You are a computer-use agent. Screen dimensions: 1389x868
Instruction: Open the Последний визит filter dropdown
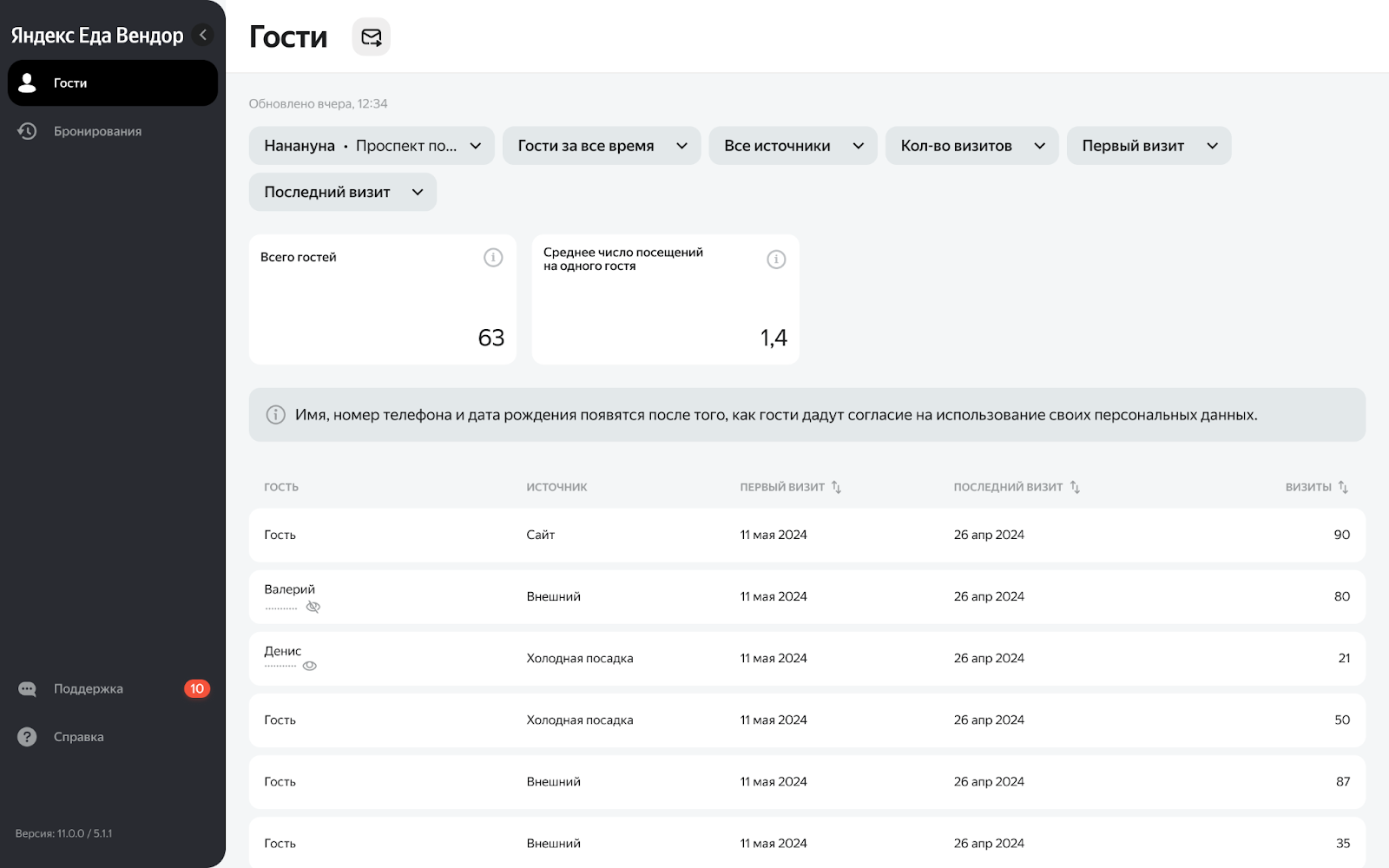pos(342,192)
